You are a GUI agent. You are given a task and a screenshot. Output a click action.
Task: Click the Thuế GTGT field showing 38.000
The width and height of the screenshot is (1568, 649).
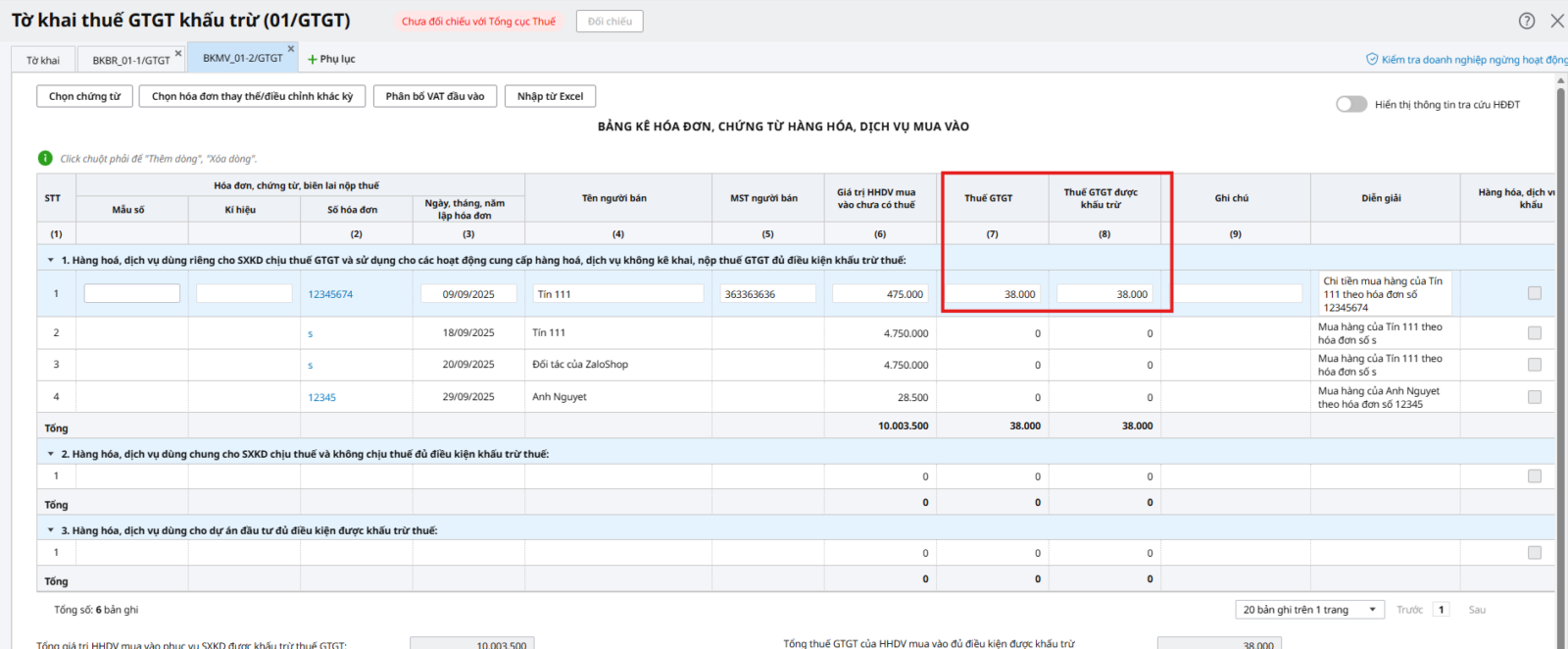point(993,294)
